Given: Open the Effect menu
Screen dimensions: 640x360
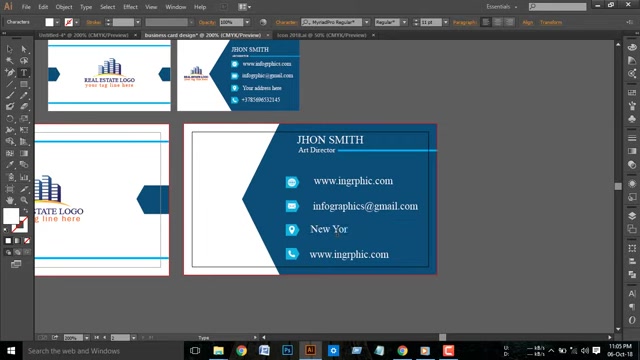Looking at the screenshot, I should click(x=130, y=7).
